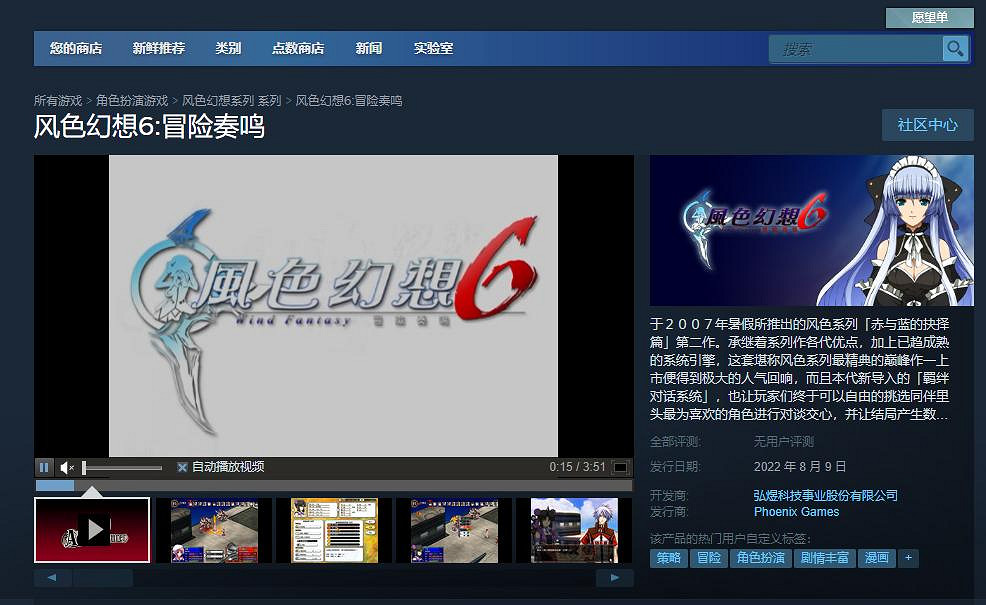Click the right arrow of the screenshot carousel
Screen dimensions: 986x605
tap(615, 577)
